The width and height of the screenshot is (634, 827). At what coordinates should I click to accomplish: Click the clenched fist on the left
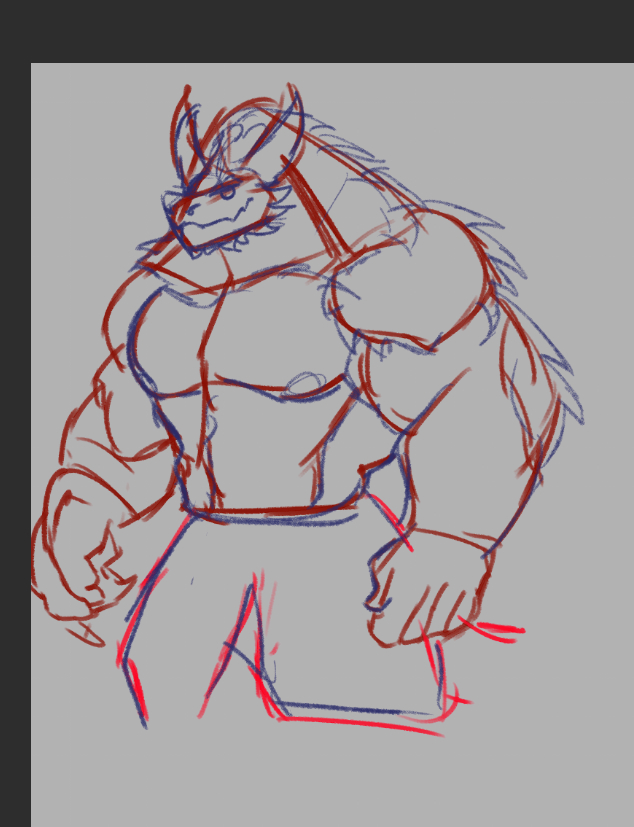click(78, 548)
